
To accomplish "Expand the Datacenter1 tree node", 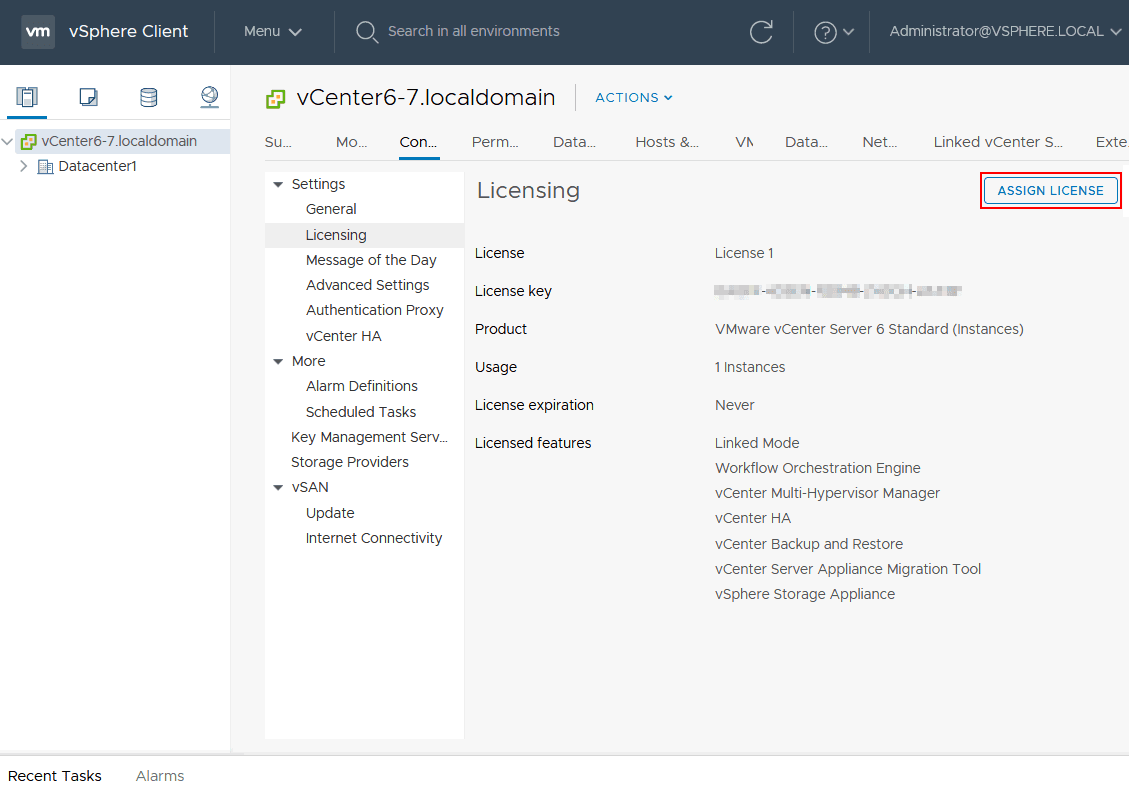I will tap(24, 166).
